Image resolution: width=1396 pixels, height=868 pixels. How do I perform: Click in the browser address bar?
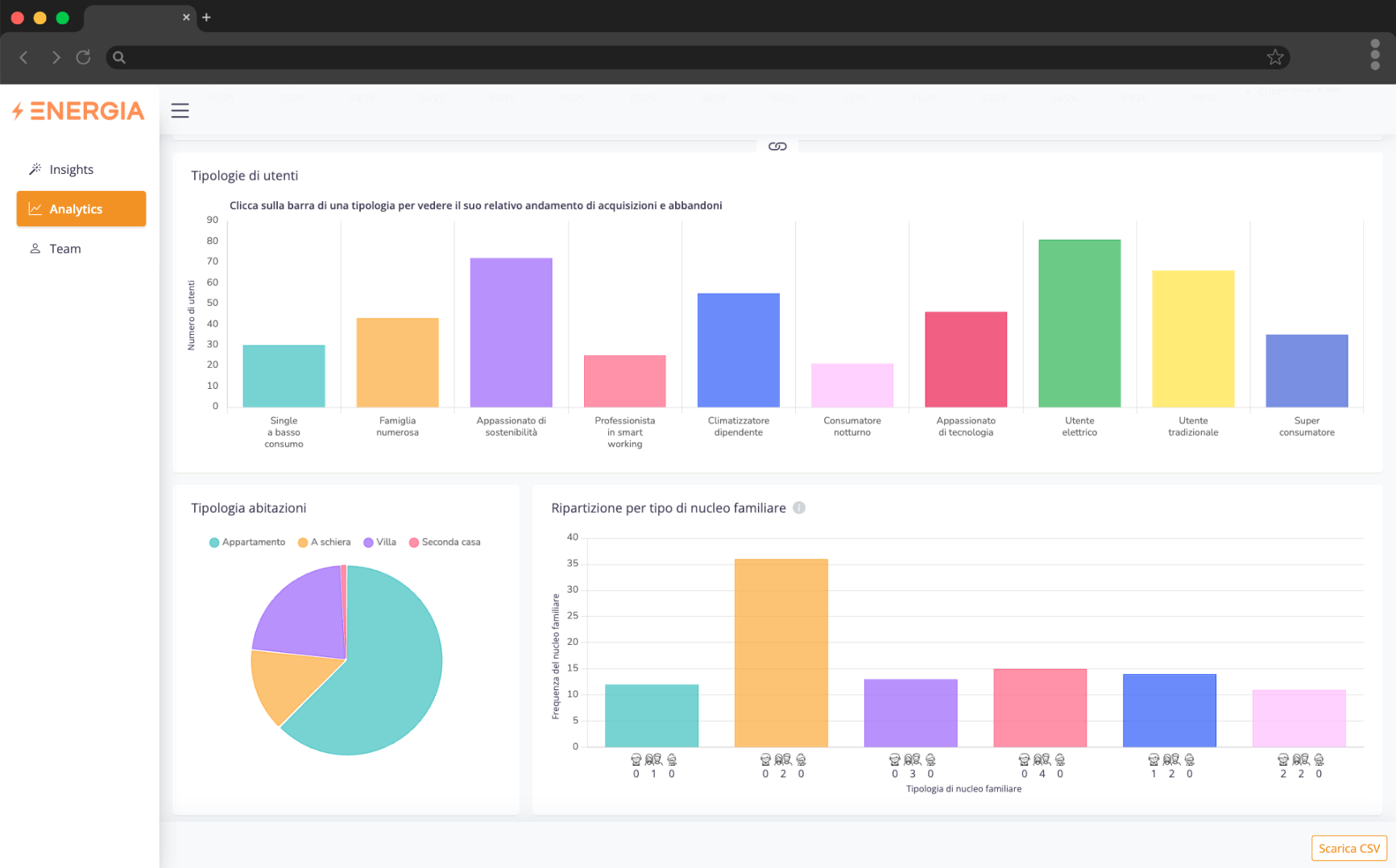click(x=693, y=57)
